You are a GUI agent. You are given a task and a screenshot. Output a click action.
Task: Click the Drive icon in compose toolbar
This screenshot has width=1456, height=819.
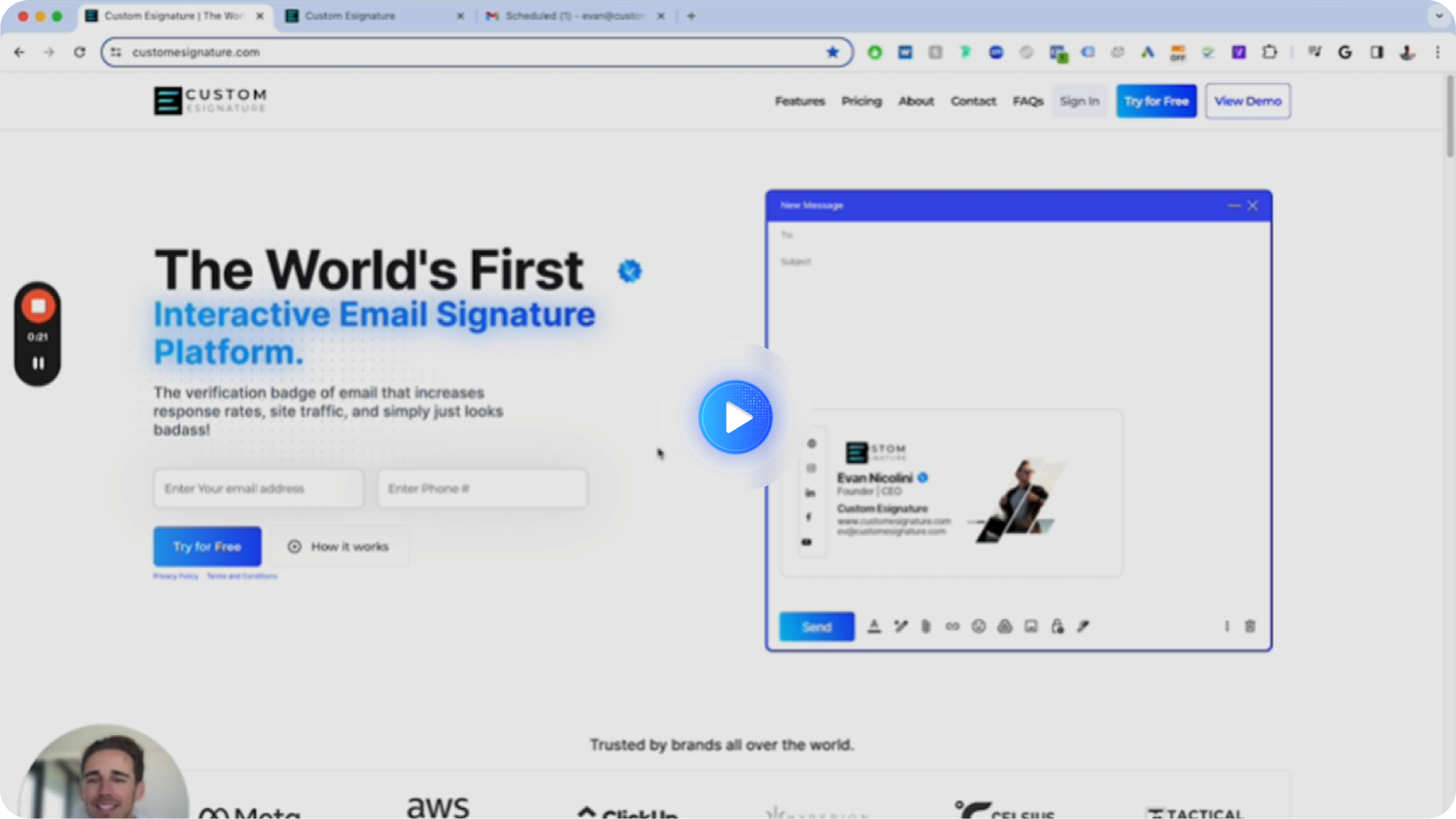click(1005, 627)
